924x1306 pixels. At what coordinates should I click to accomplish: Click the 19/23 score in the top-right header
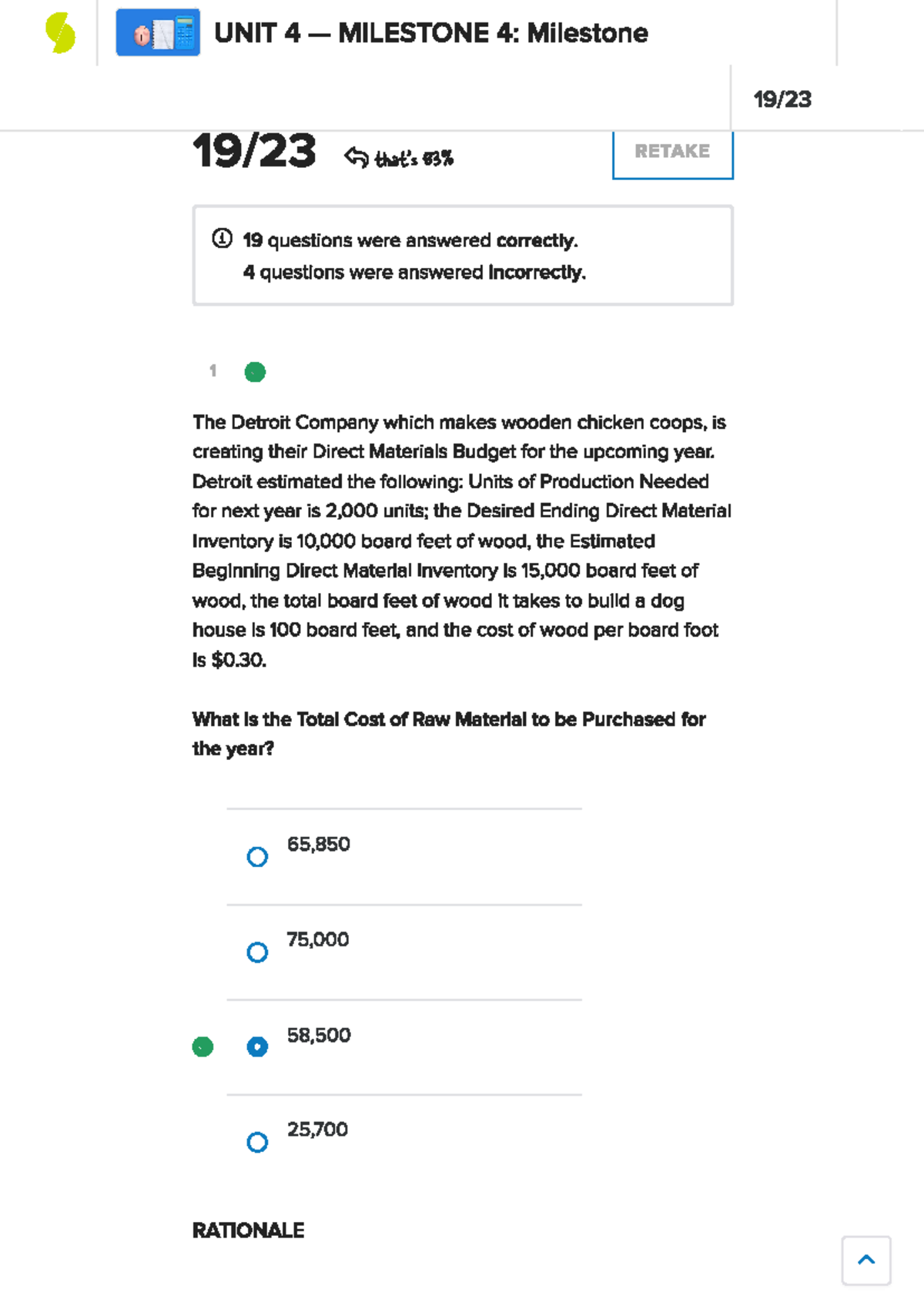pyautogui.click(x=782, y=99)
